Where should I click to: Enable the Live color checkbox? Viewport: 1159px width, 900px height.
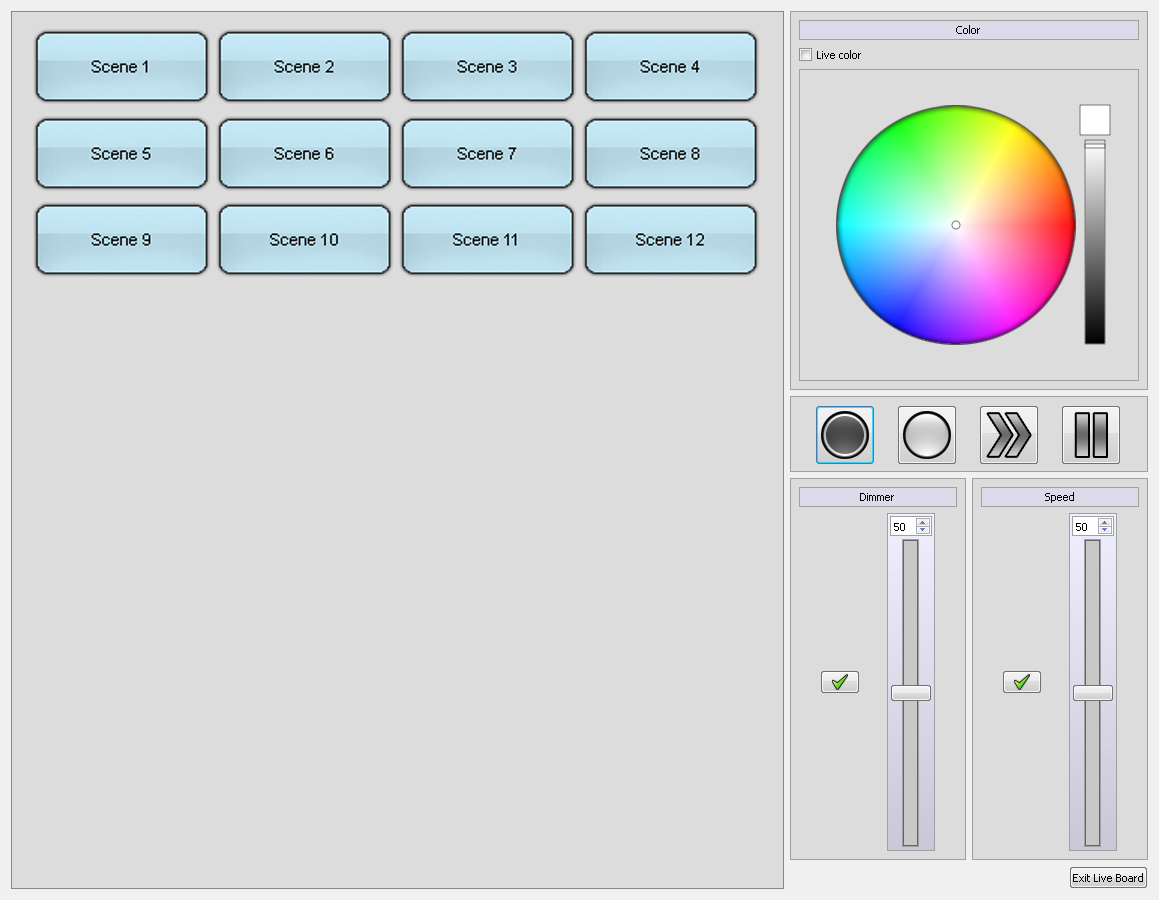(806, 55)
